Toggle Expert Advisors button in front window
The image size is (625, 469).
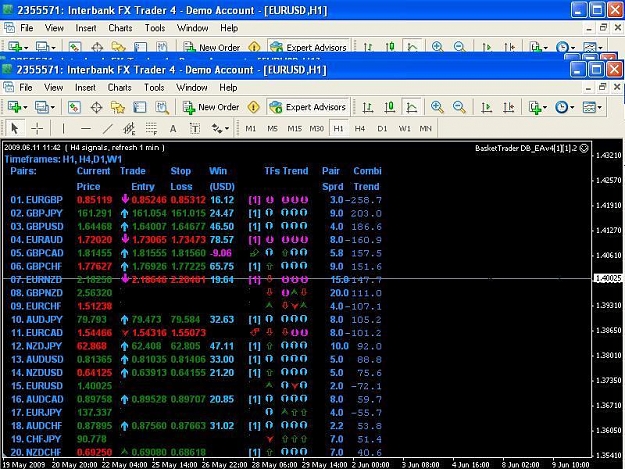(308, 107)
